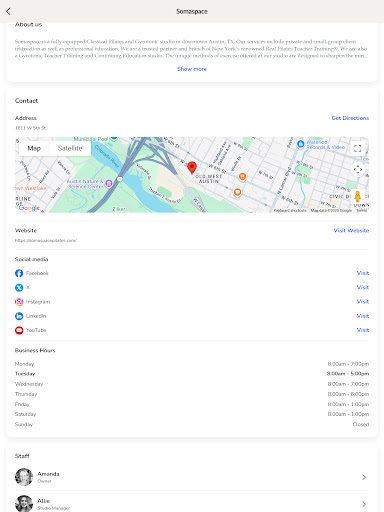Toggle fullscreen map view
This screenshot has width=384, height=512.
pos(358,149)
